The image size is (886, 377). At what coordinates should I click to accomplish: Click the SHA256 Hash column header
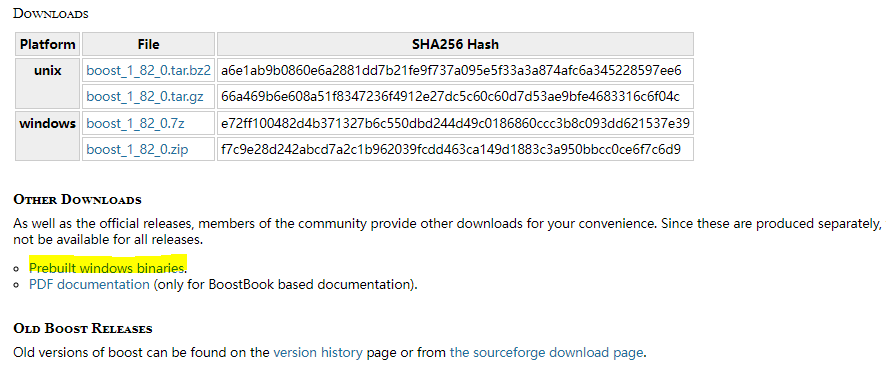(455, 44)
